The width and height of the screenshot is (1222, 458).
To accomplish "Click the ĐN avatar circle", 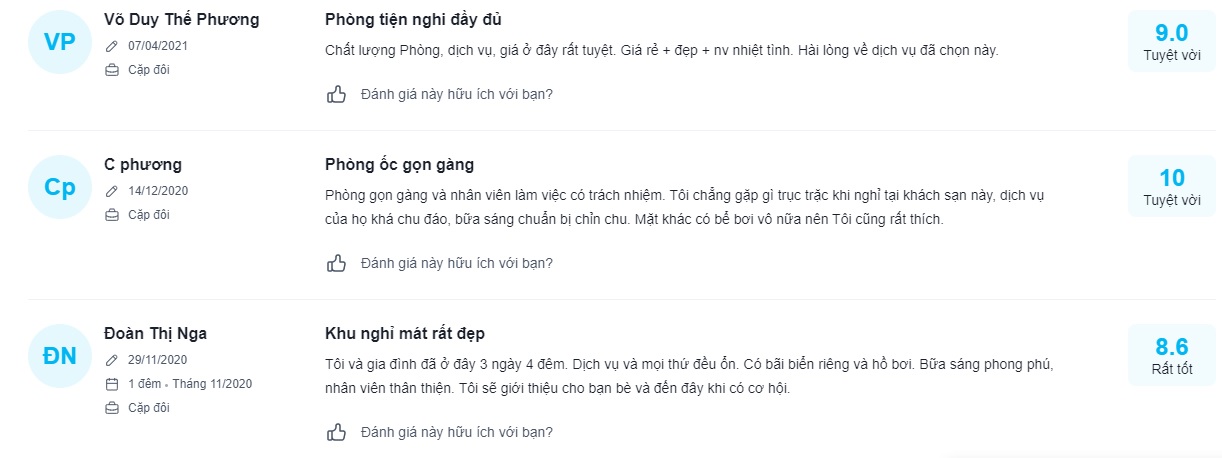I will click(60, 356).
